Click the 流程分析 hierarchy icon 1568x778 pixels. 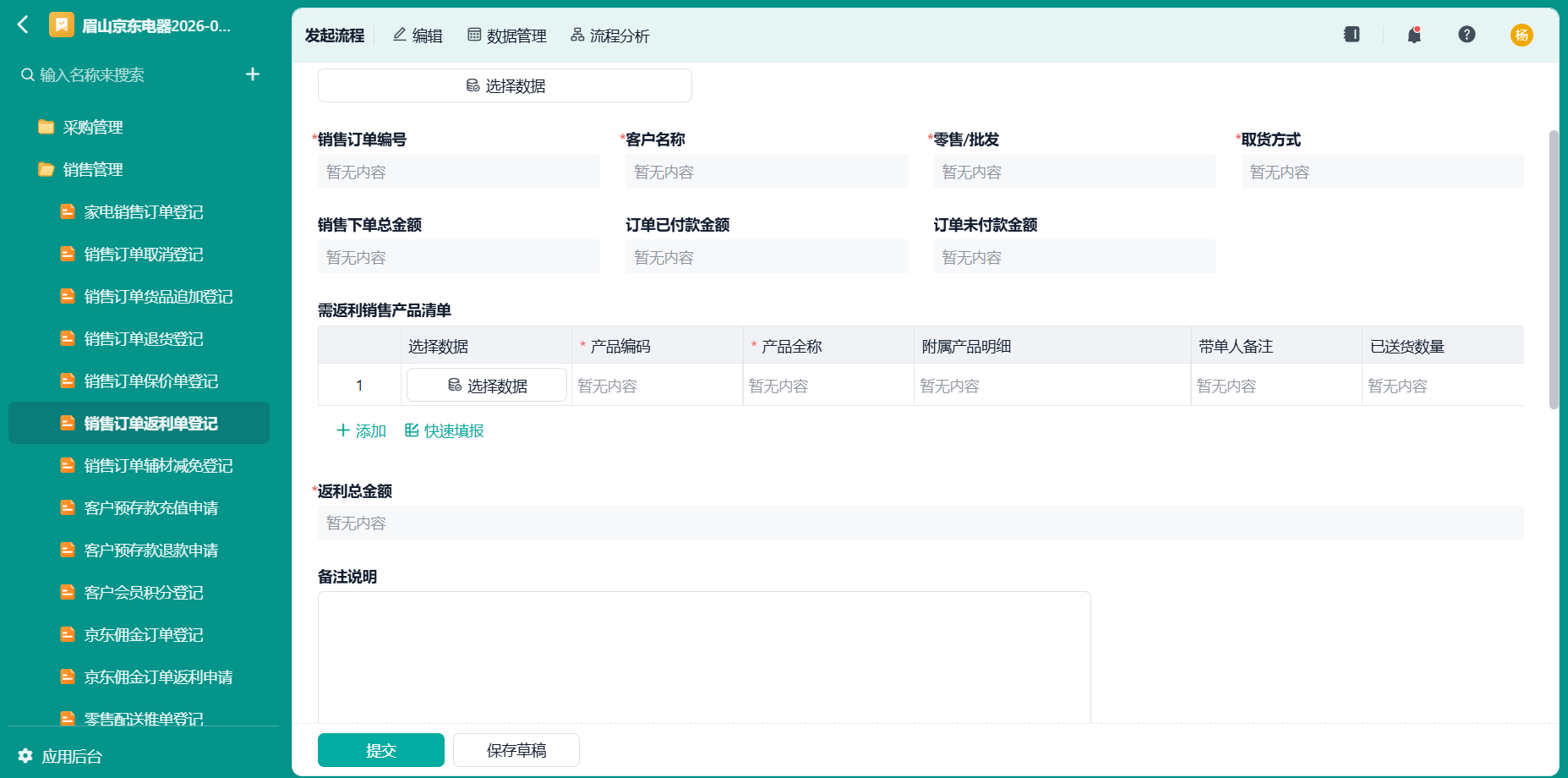577,35
